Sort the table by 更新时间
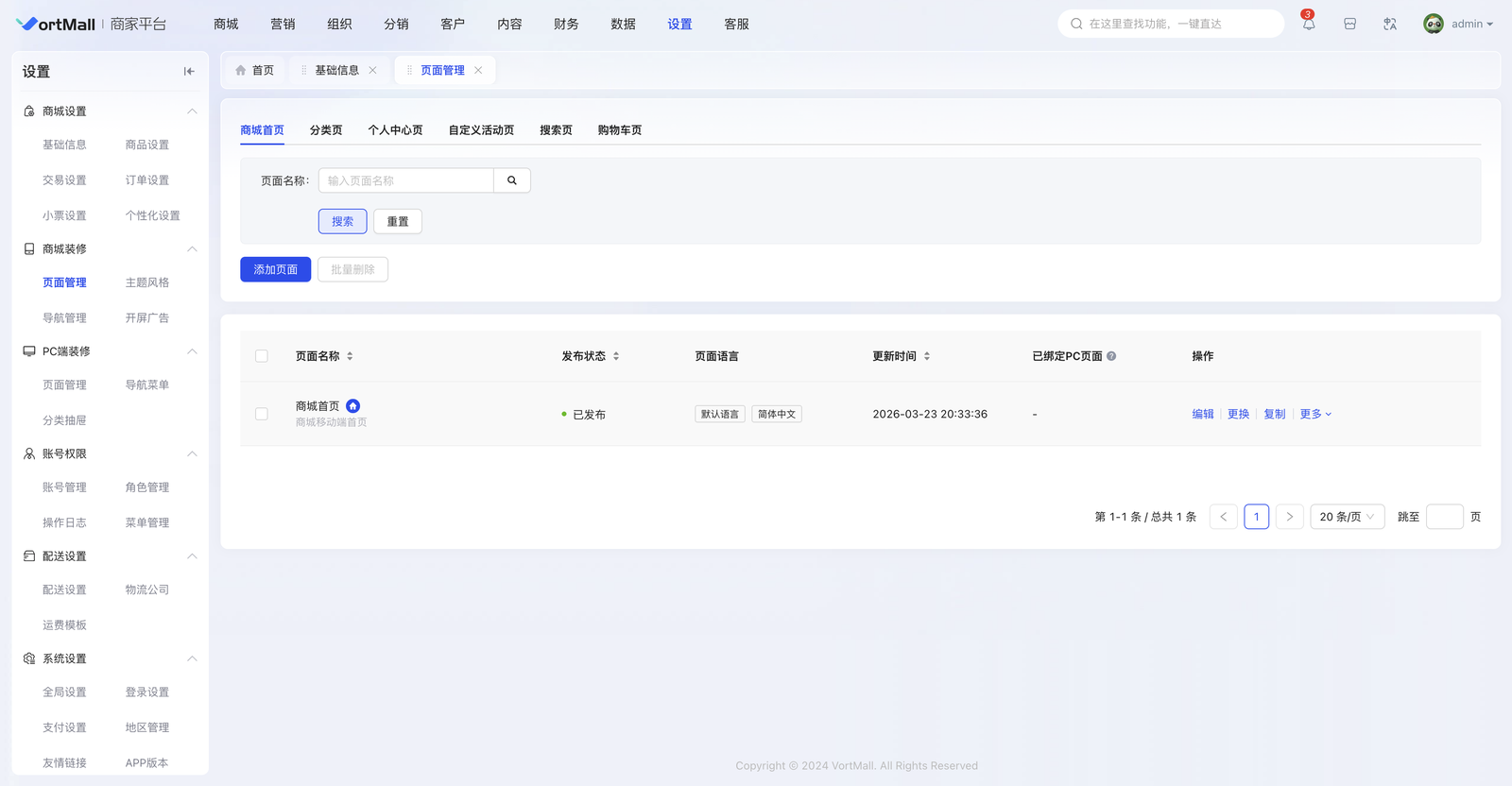This screenshot has width=1512, height=786. click(927, 356)
